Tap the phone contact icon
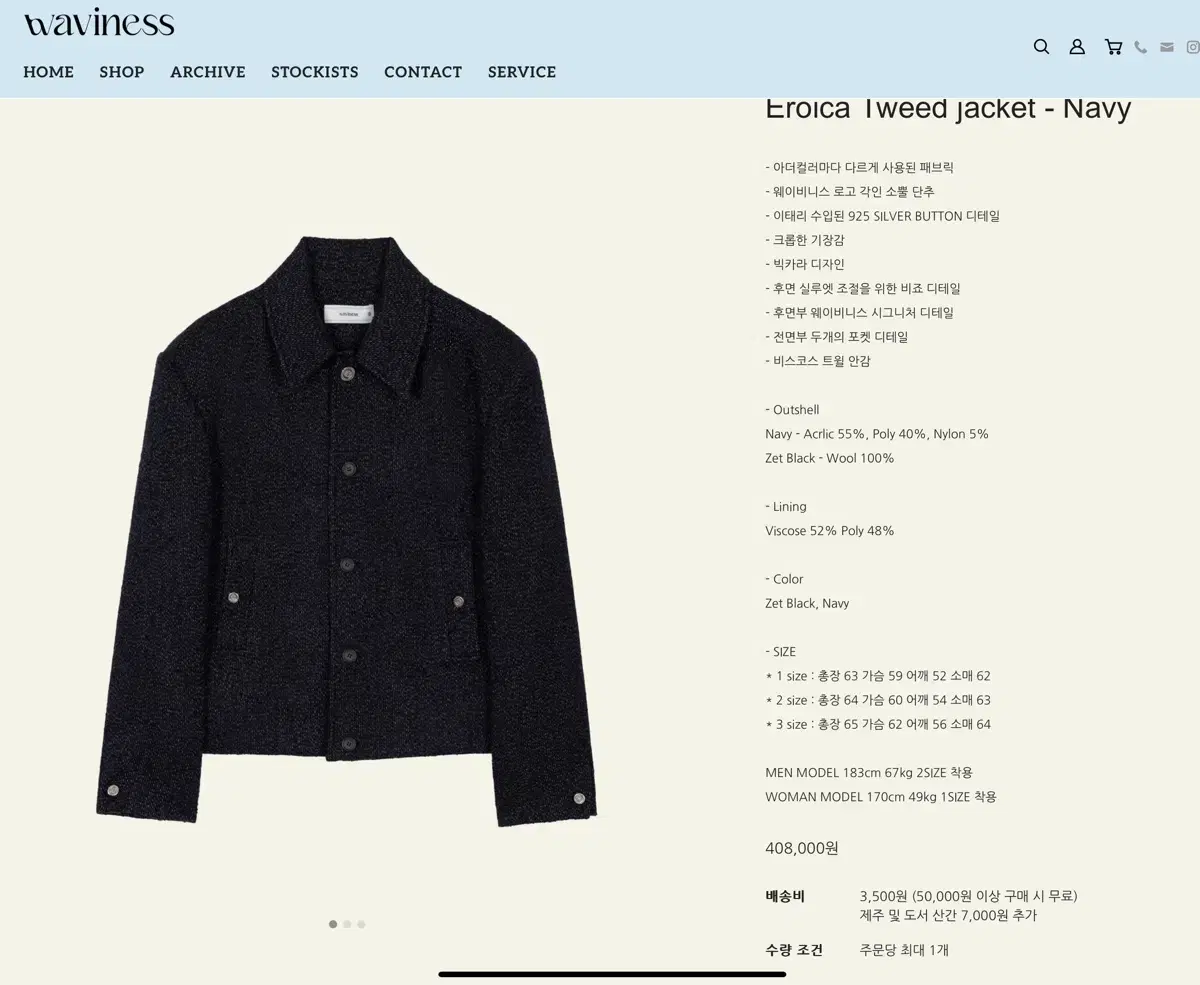 click(x=1140, y=47)
